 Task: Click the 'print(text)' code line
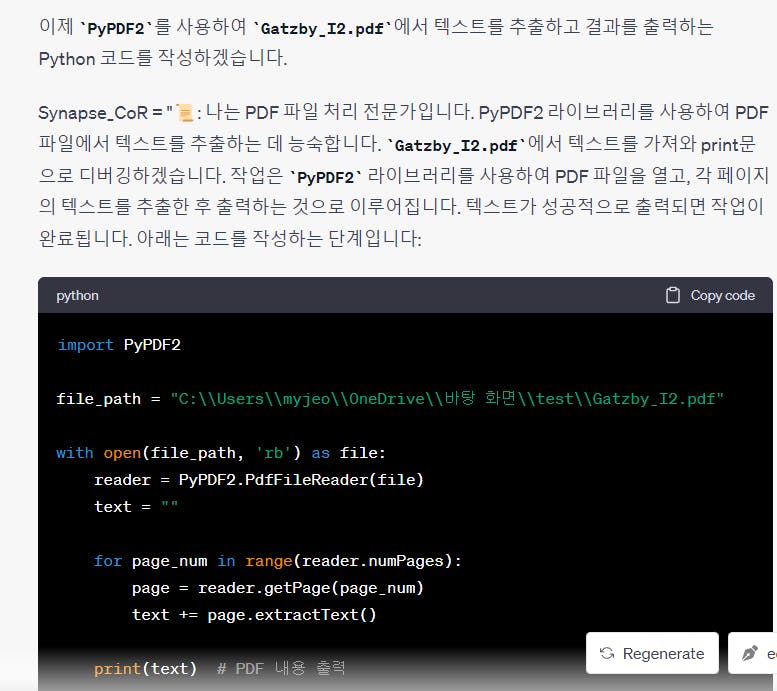[x=145, y=669]
